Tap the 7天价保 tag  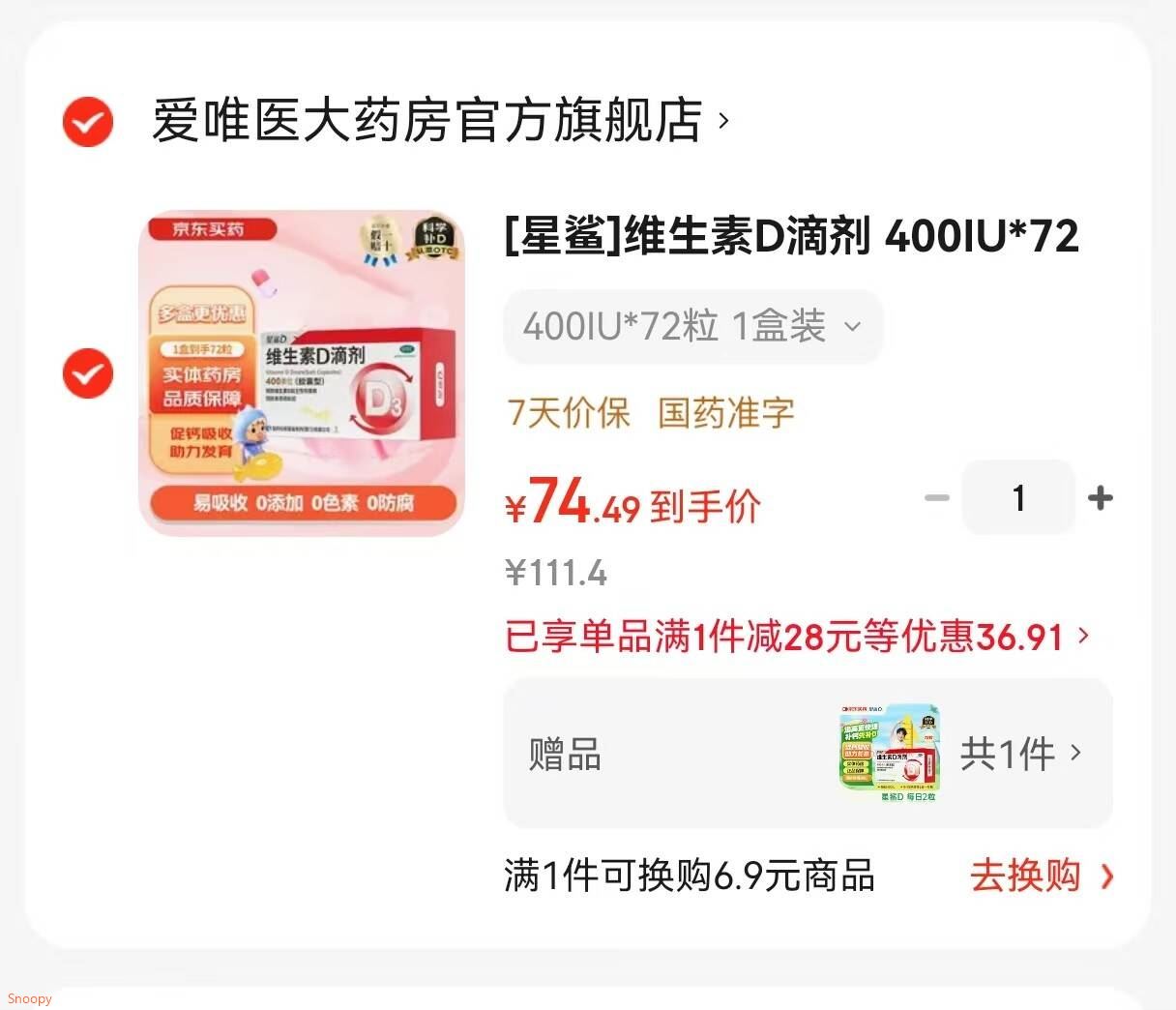coord(569,413)
